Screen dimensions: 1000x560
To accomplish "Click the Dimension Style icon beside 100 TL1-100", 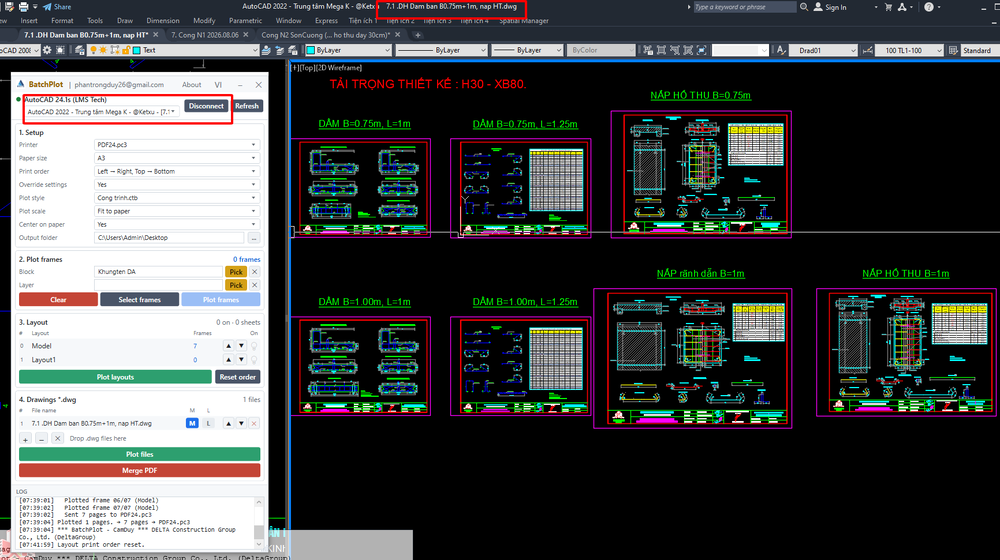I will click(x=867, y=50).
